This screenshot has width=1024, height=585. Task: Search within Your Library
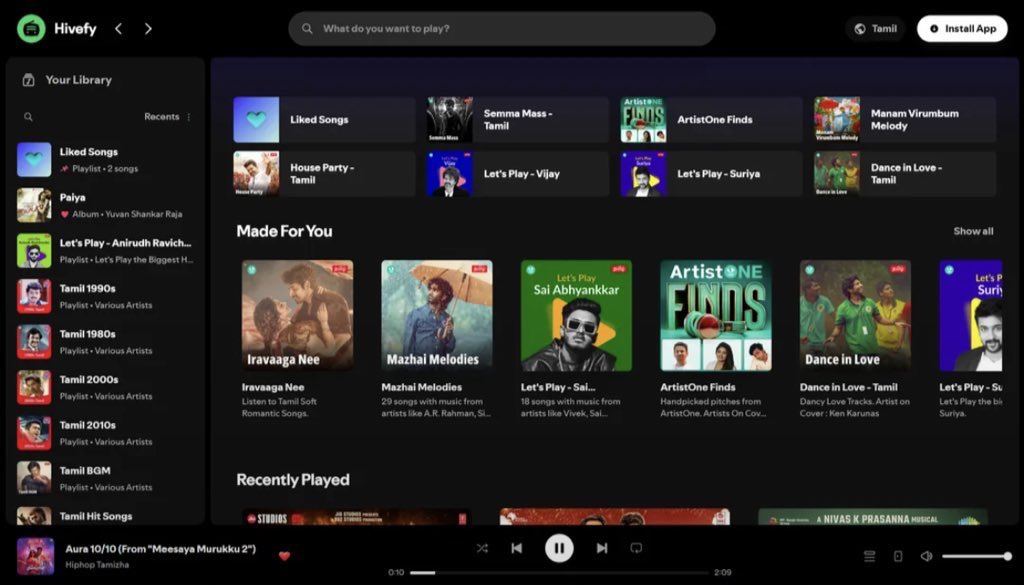[28, 117]
